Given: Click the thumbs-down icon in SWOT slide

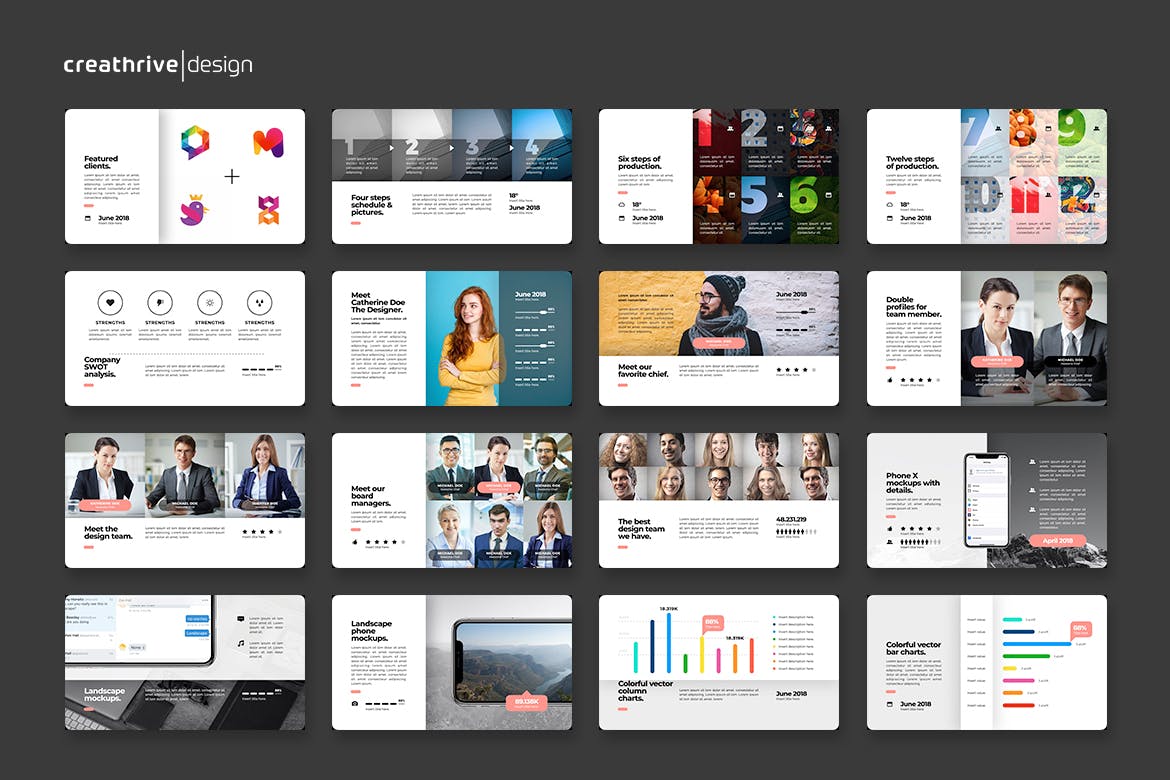Looking at the screenshot, I should pyautogui.click(x=160, y=302).
